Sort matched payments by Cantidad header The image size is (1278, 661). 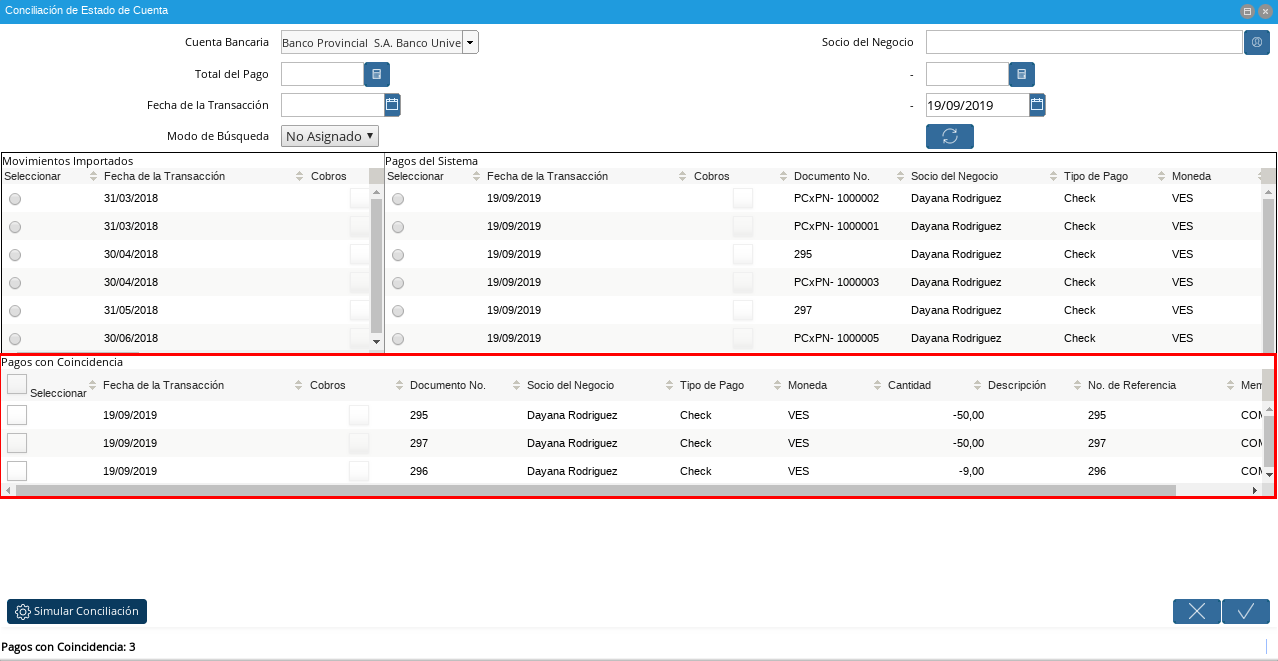pyautogui.click(x=909, y=385)
